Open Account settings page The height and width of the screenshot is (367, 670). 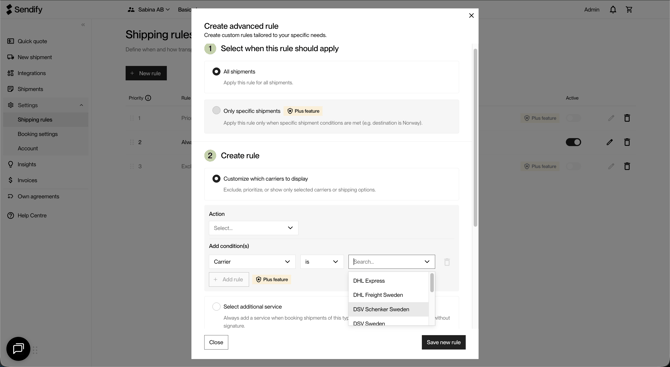coord(28,148)
